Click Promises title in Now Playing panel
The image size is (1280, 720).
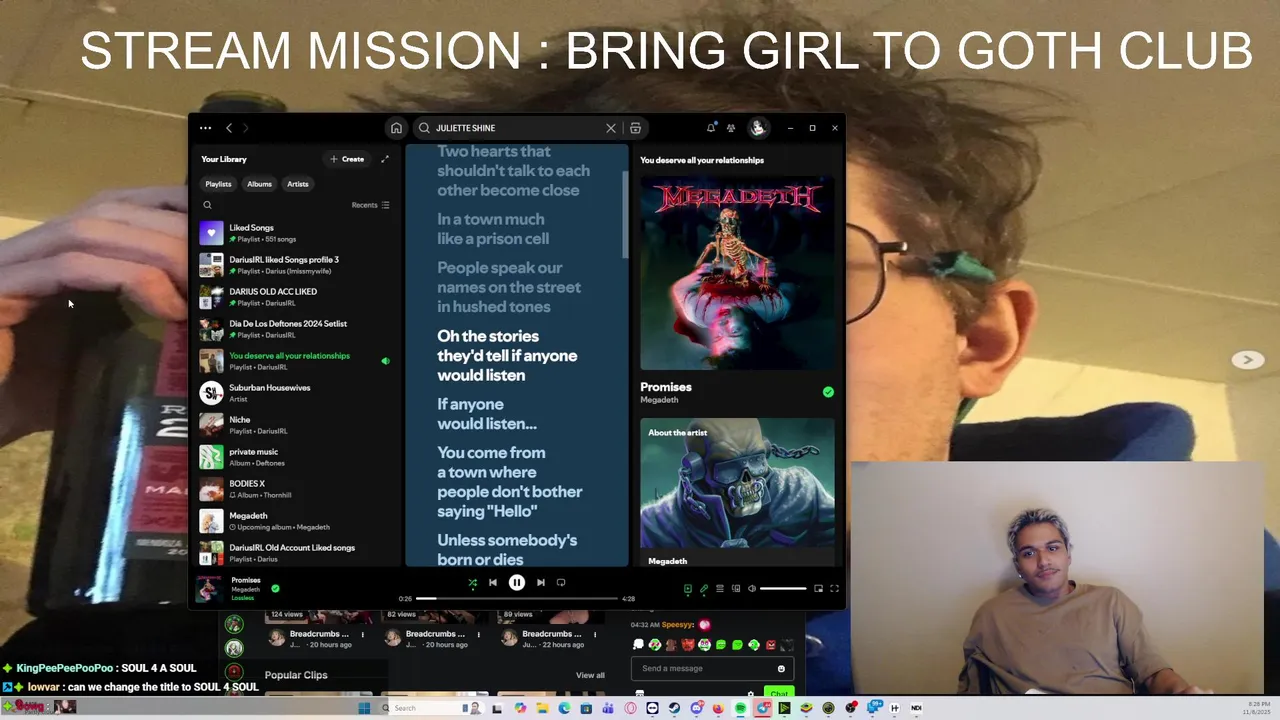[x=666, y=387]
